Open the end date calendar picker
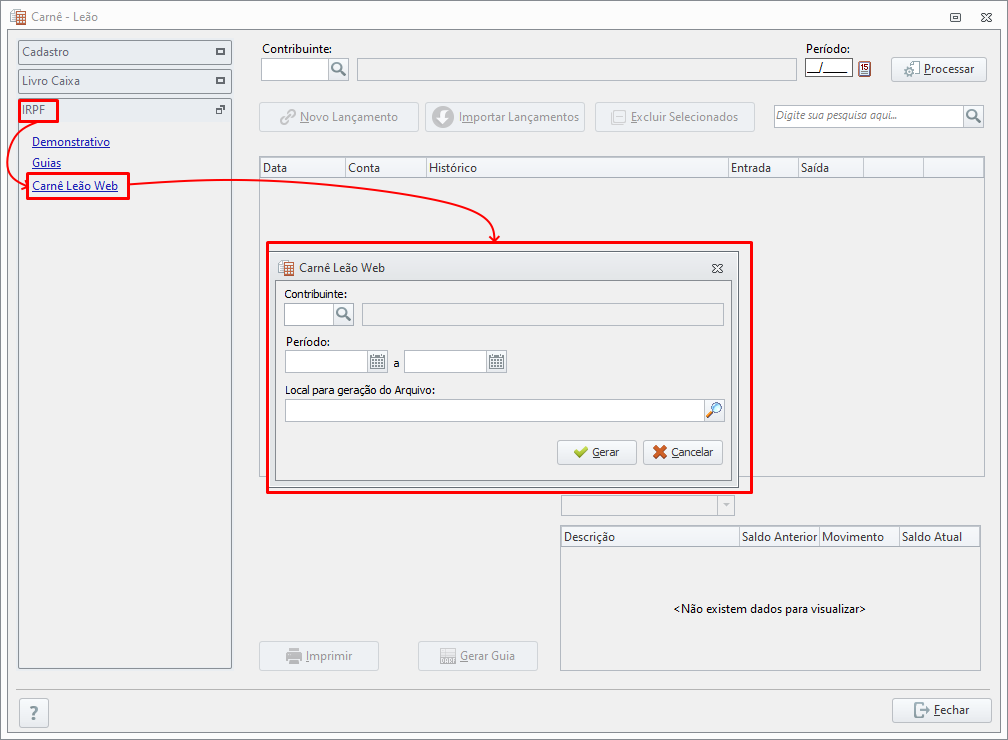Image resolution: width=1008 pixels, height=740 pixels. [496, 361]
